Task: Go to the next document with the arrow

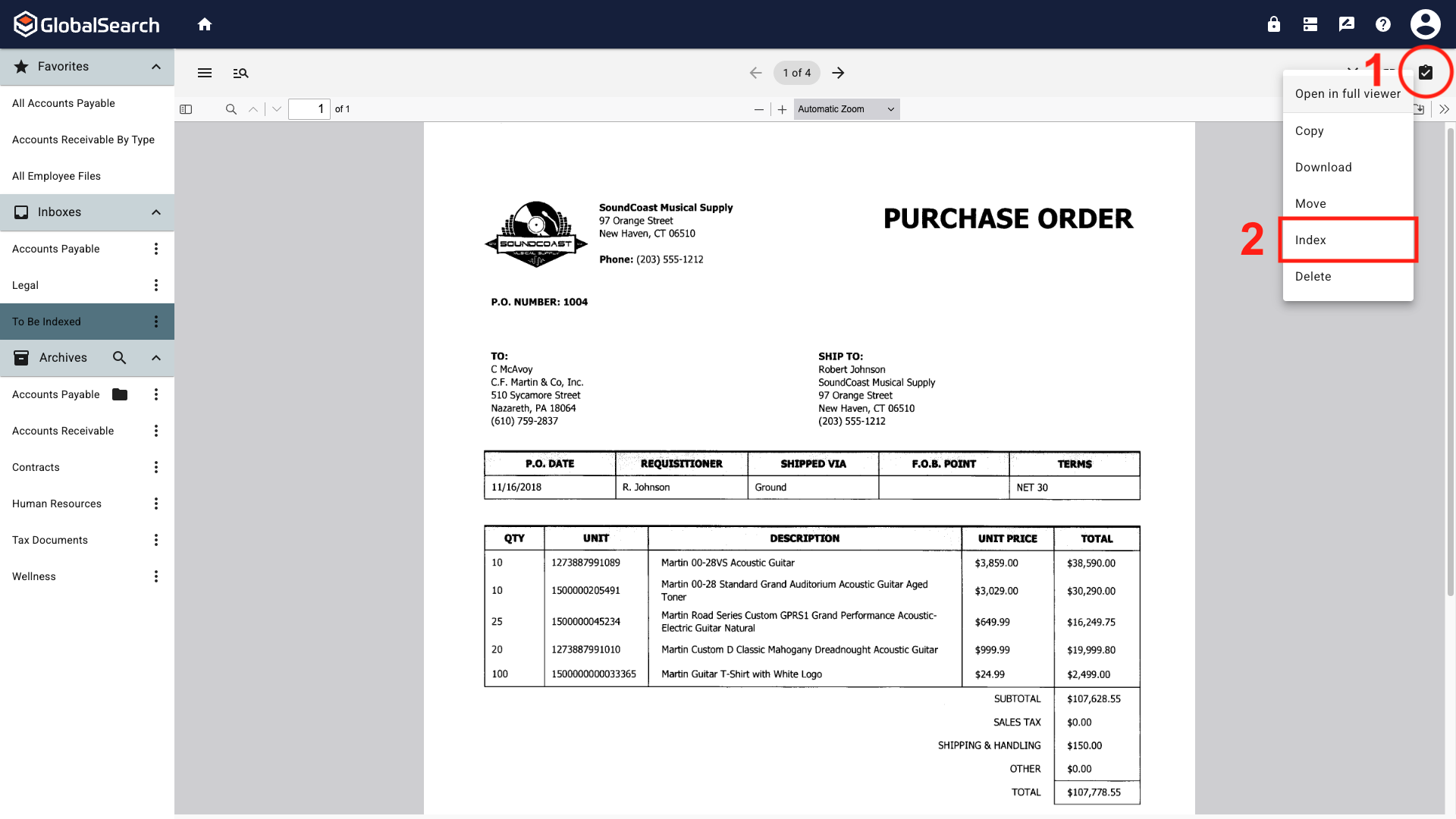Action: click(838, 73)
